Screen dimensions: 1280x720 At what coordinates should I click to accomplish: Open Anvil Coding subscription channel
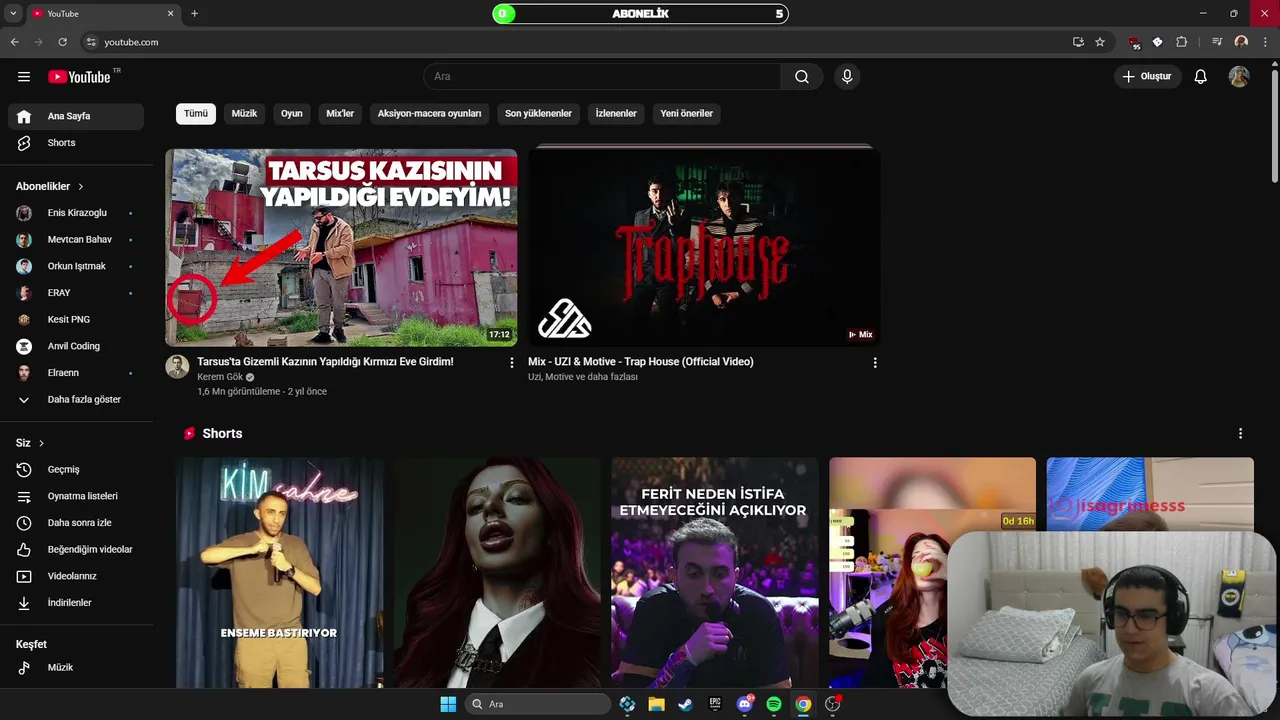(76, 346)
